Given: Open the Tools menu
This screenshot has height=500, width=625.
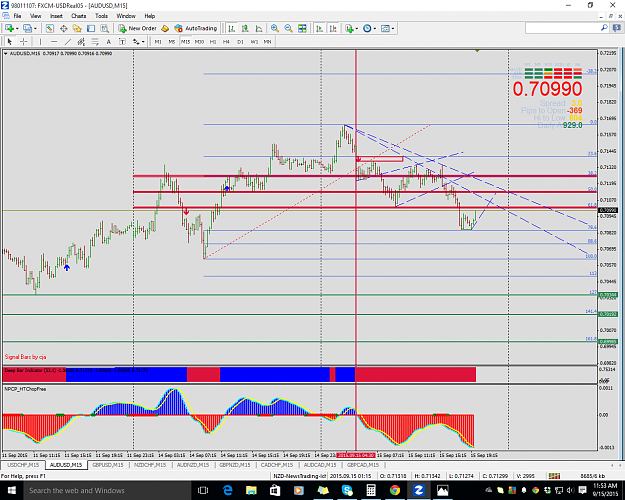Looking at the screenshot, I should point(101,16).
